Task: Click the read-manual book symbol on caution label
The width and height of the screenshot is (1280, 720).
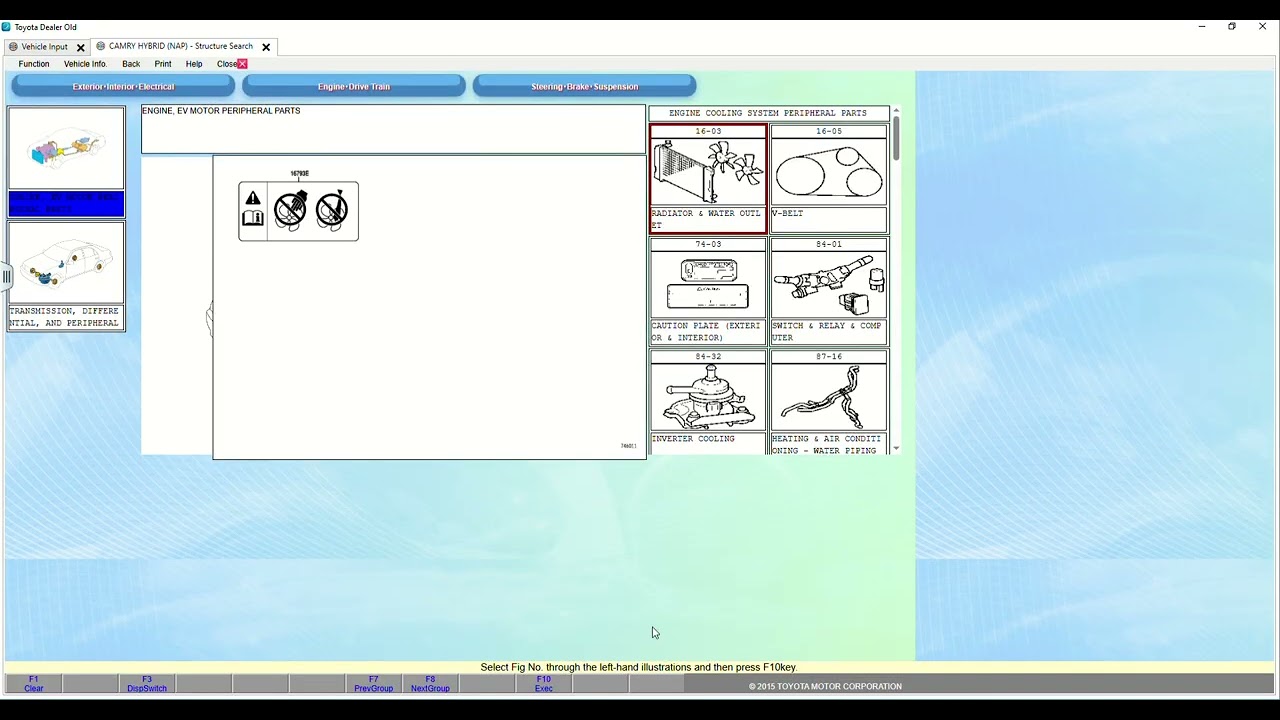Action: pos(253,218)
